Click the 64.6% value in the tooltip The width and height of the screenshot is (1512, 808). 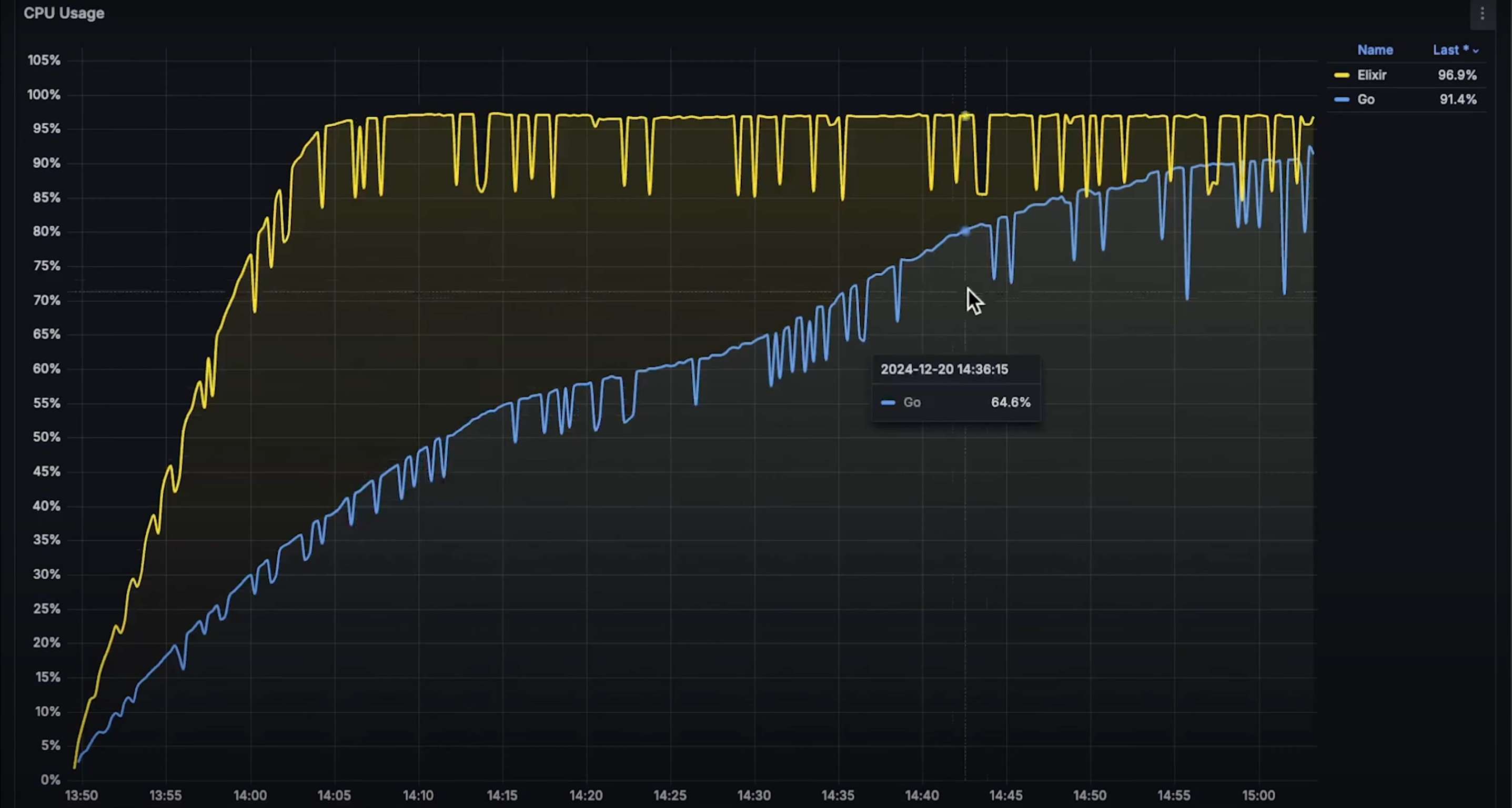click(1010, 402)
